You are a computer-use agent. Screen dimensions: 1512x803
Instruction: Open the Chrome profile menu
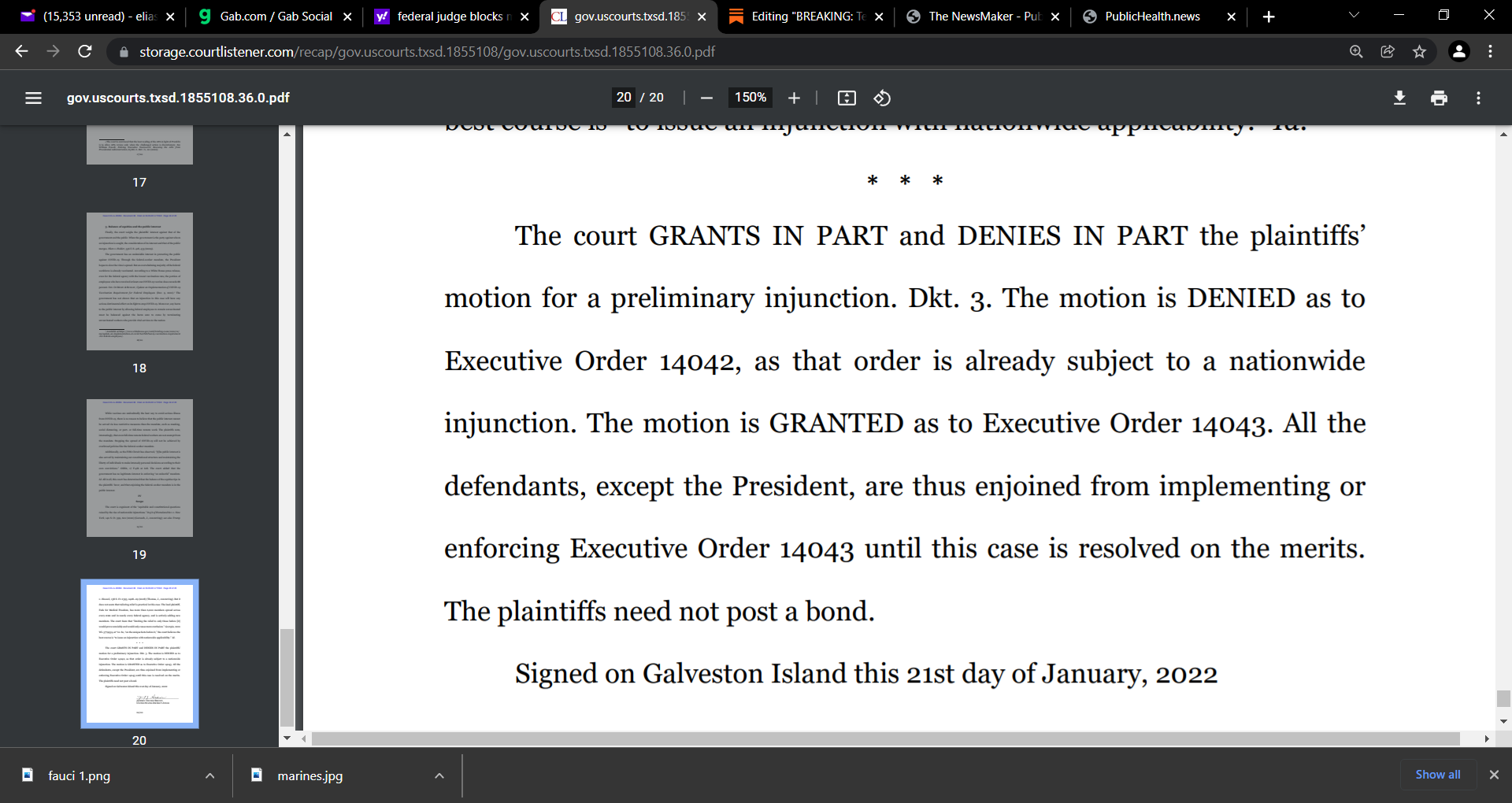[1458, 51]
